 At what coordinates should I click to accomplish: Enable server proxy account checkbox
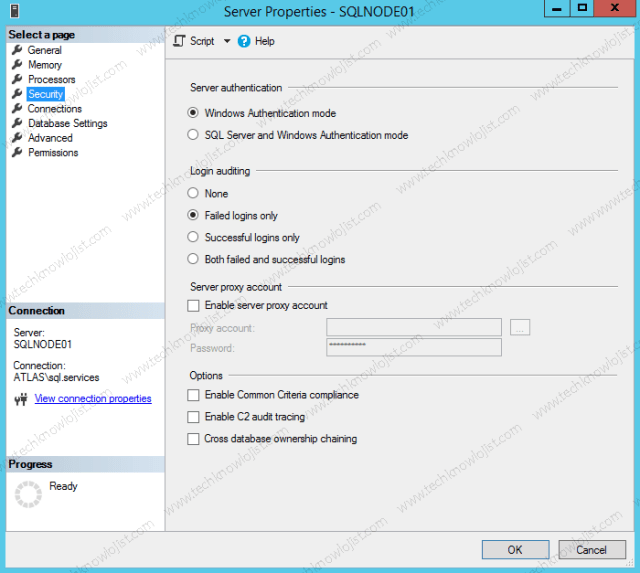click(x=193, y=306)
